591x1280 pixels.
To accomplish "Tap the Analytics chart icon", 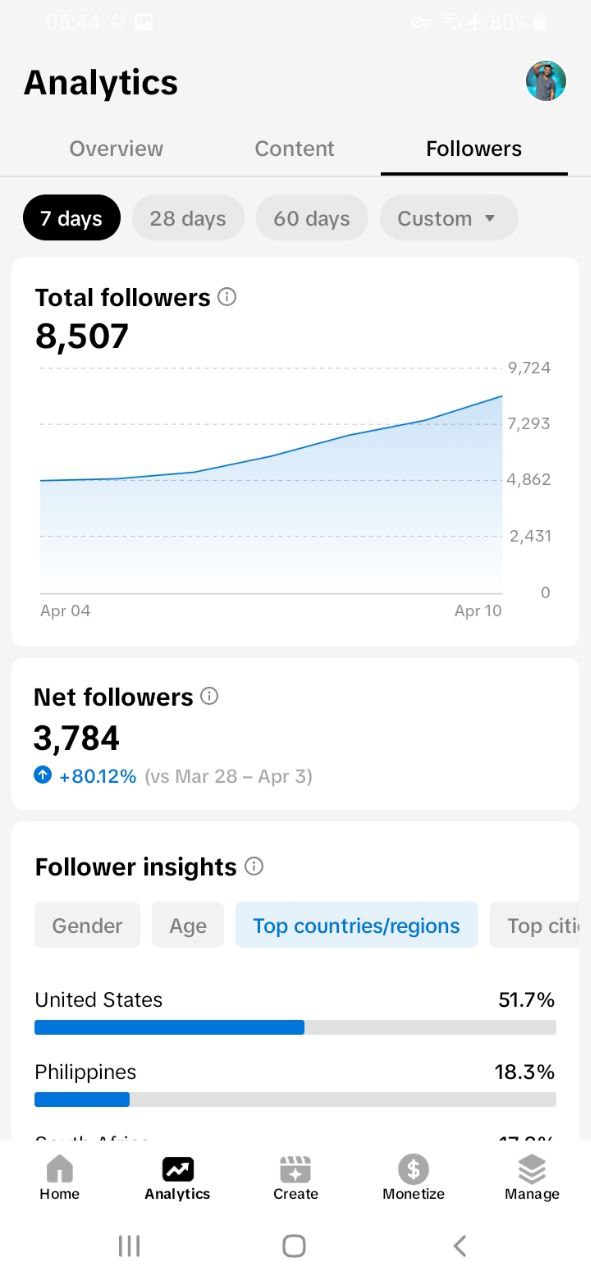I will tap(177, 1168).
